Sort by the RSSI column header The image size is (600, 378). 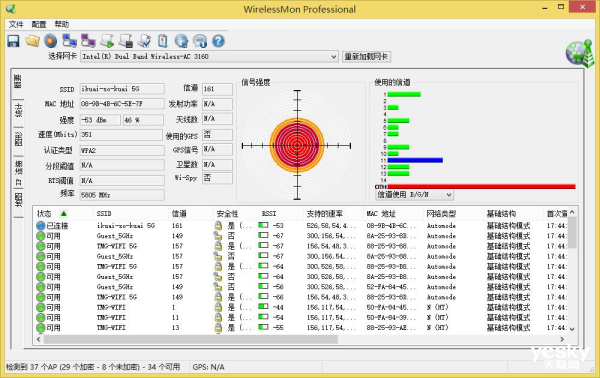click(280, 213)
